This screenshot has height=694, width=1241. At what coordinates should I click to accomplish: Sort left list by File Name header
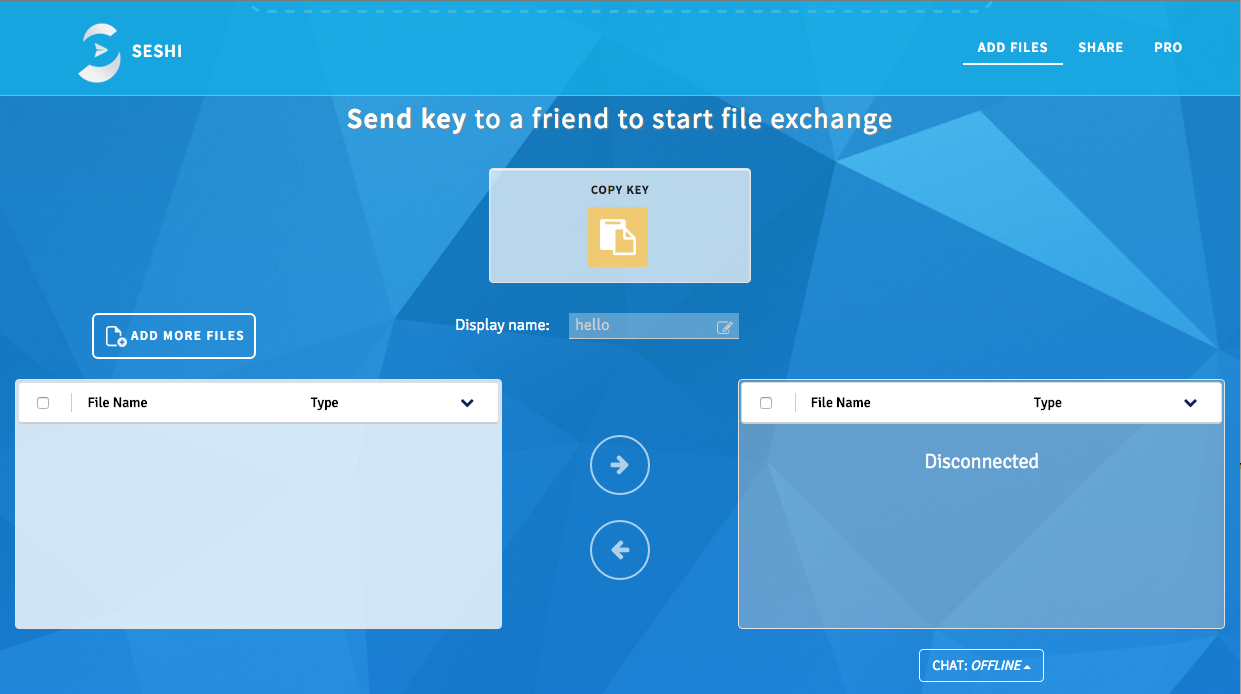117,403
